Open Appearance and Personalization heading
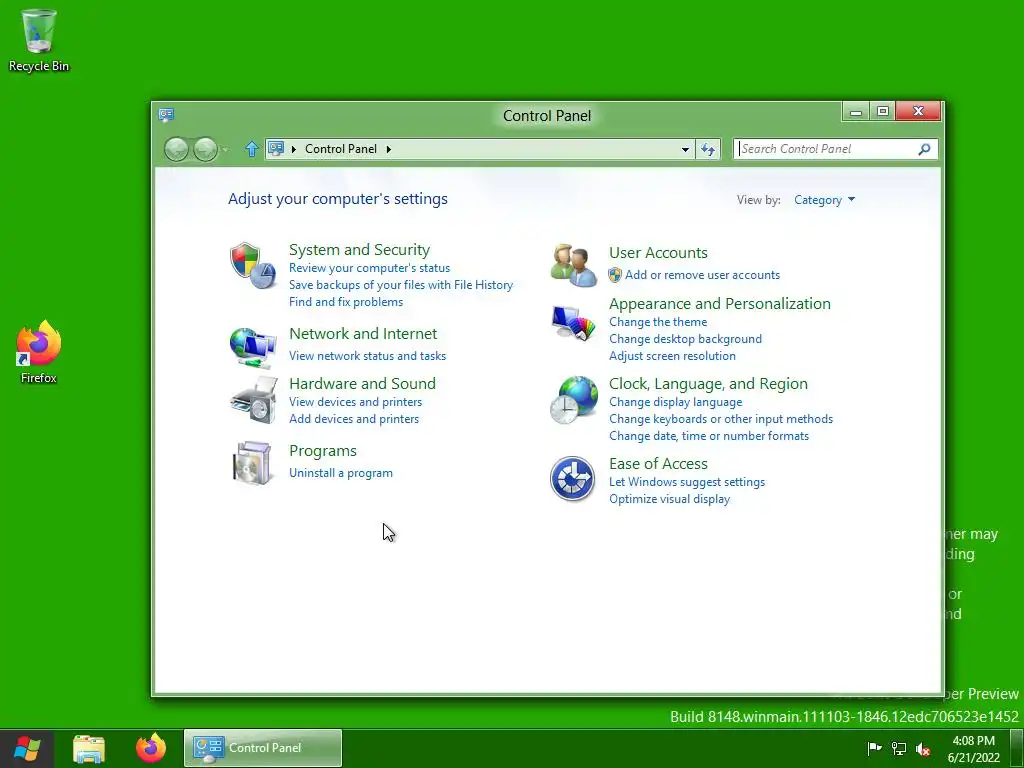This screenshot has height=768, width=1024. pyautogui.click(x=720, y=304)
